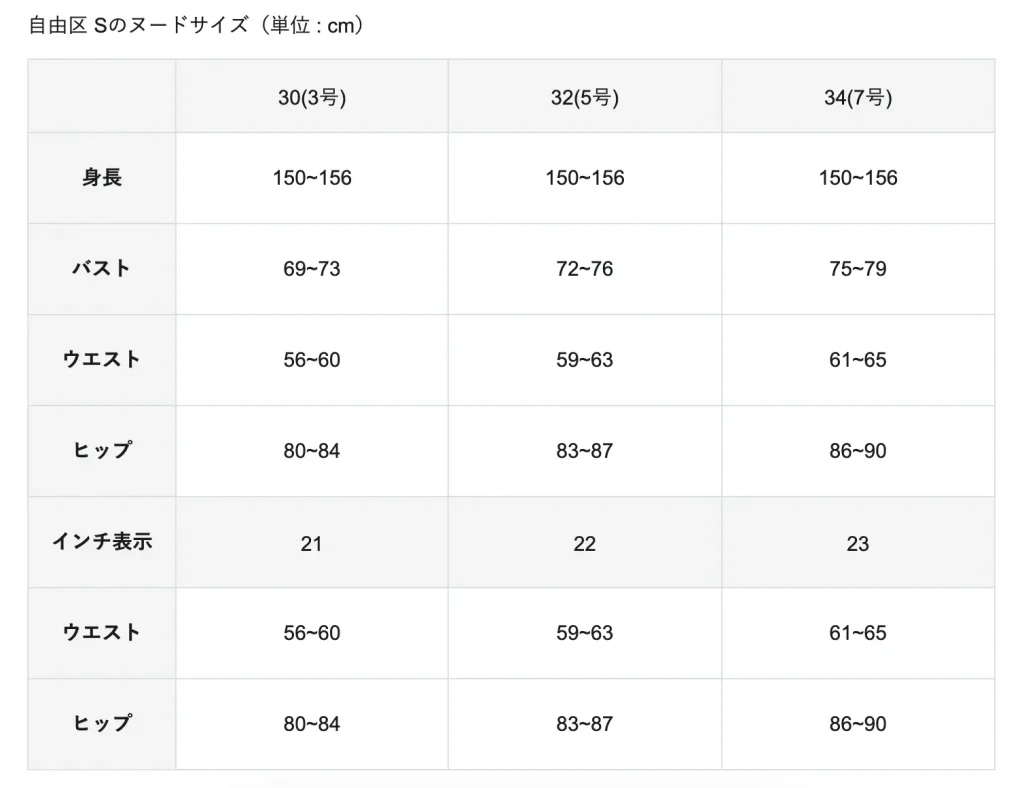This screenshot has height=788, width=1024.
Task: Select the 身長 row label
Action: point(102,178)
